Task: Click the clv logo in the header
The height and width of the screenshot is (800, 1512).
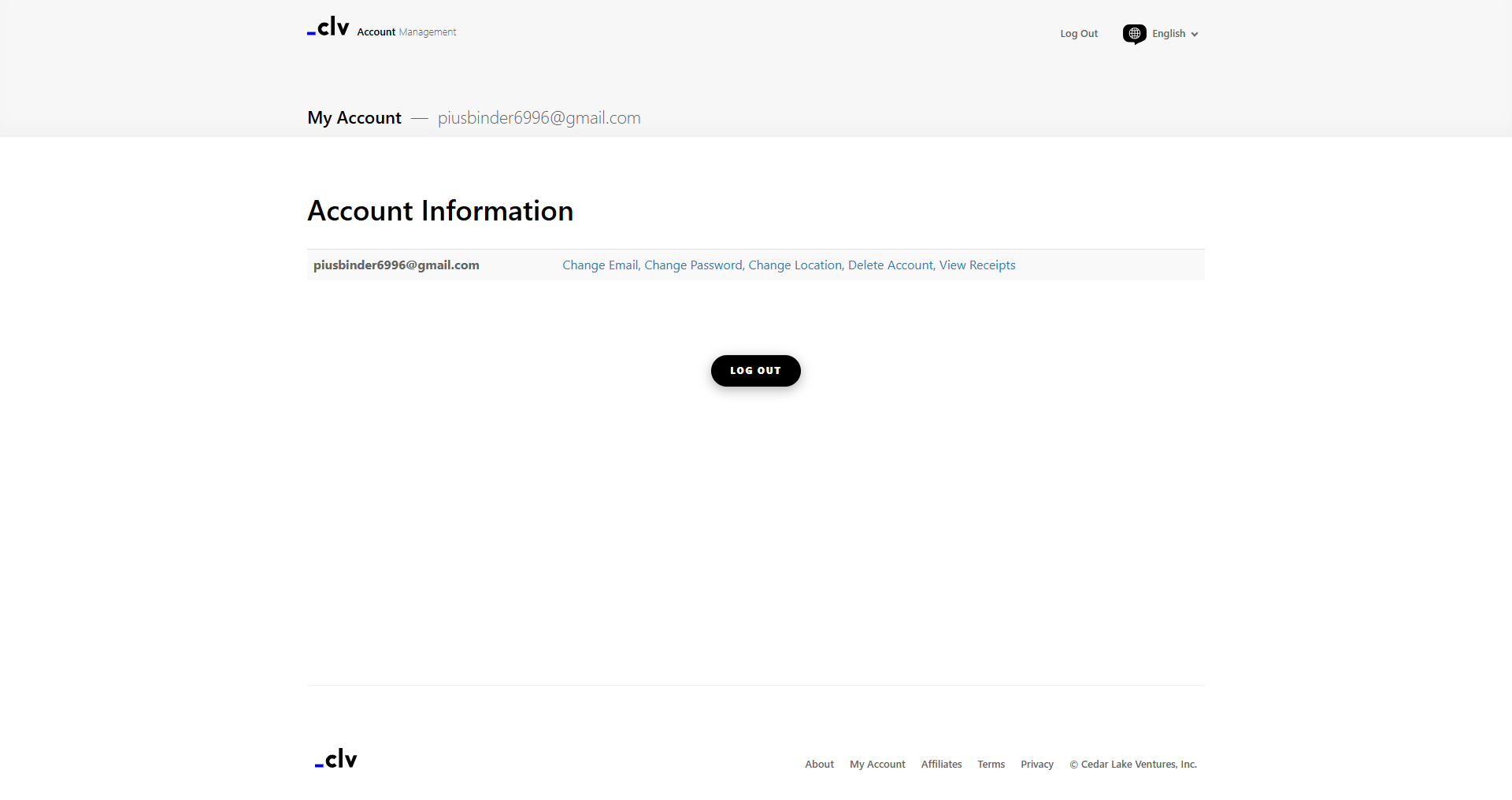Action: tap(328, 28)
